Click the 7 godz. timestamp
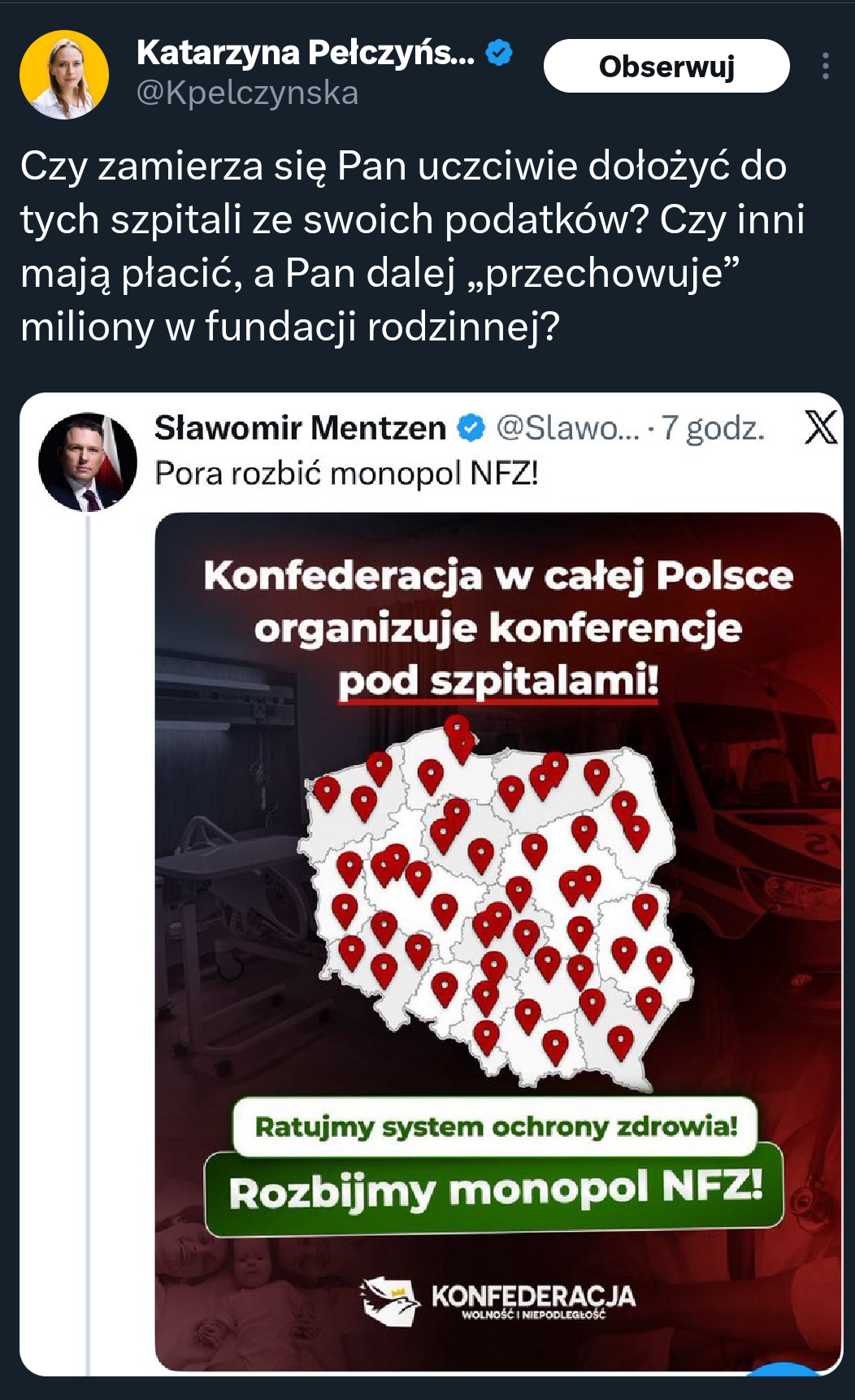The height and width of the screenshot is (1400, 855). click(x=713, y=428)
